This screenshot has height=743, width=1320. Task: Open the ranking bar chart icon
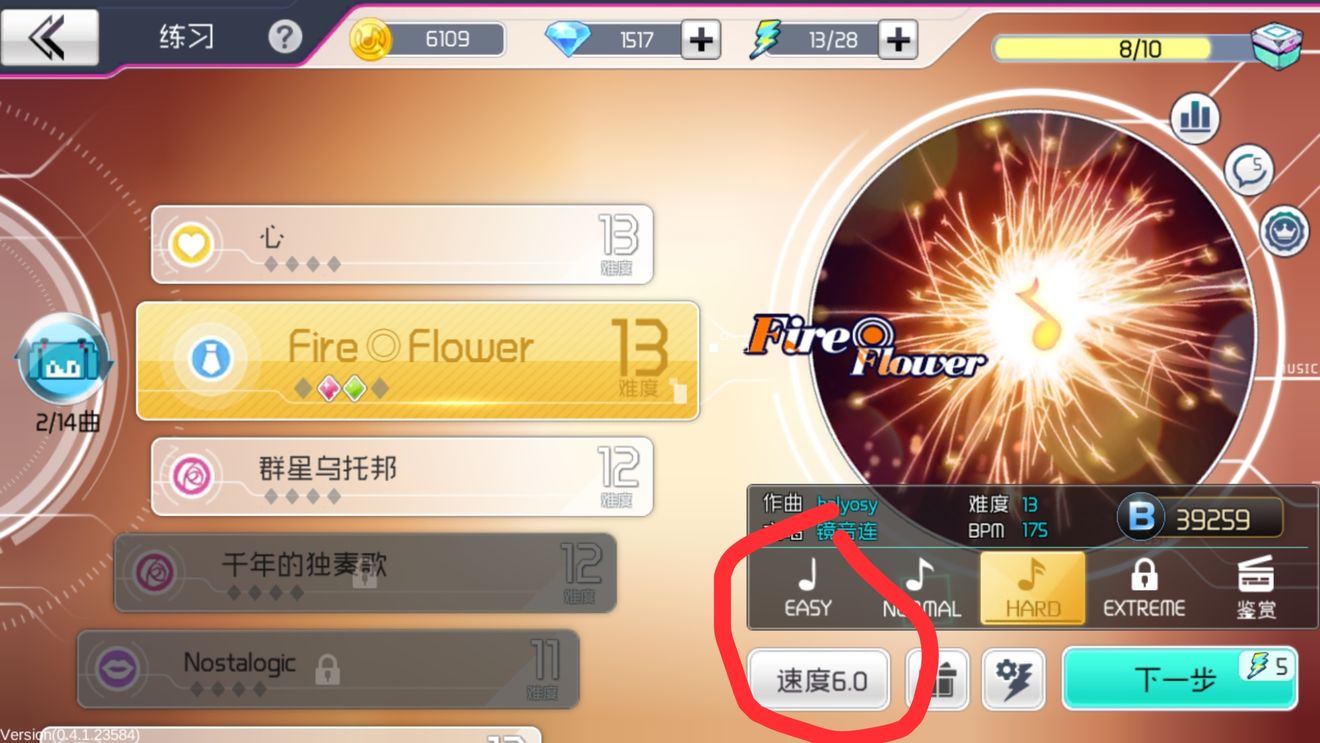pos(1195,119)
